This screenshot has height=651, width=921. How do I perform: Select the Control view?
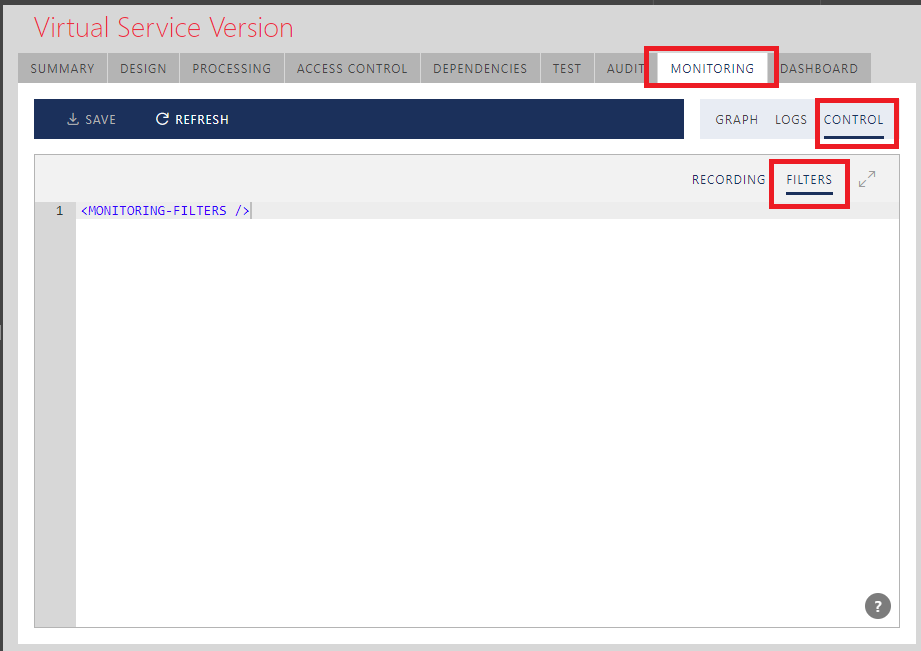(x=853, y=119)
